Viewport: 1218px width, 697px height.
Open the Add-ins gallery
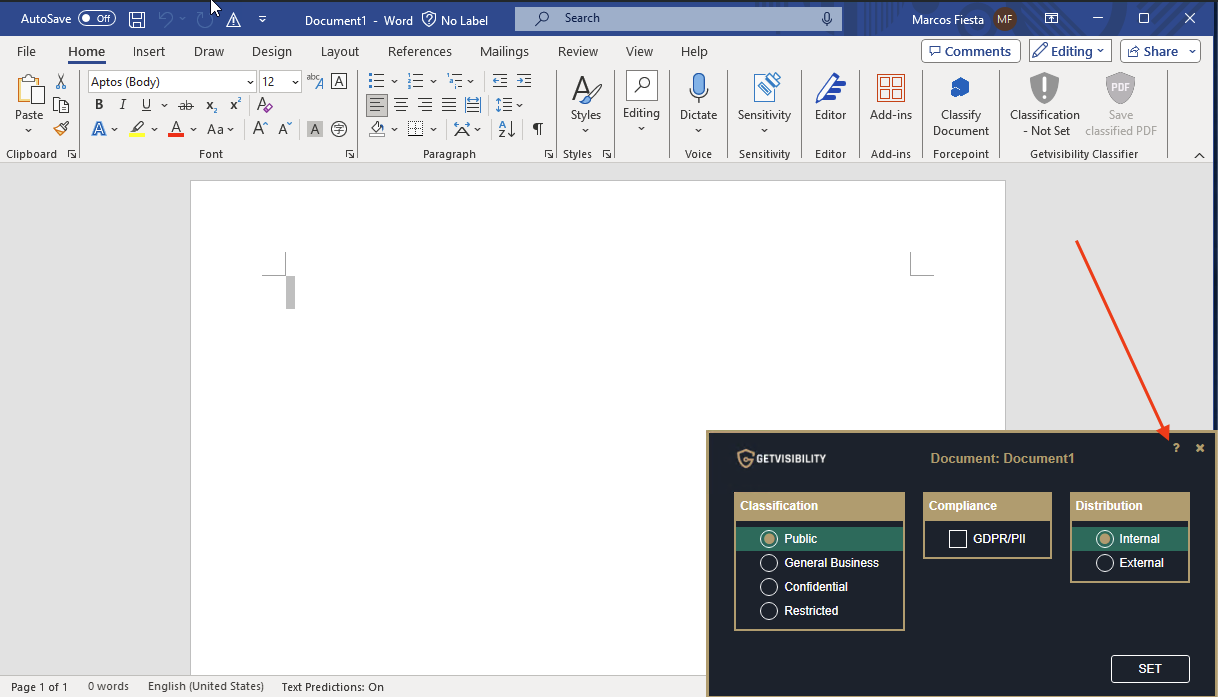tap(890, 98)
